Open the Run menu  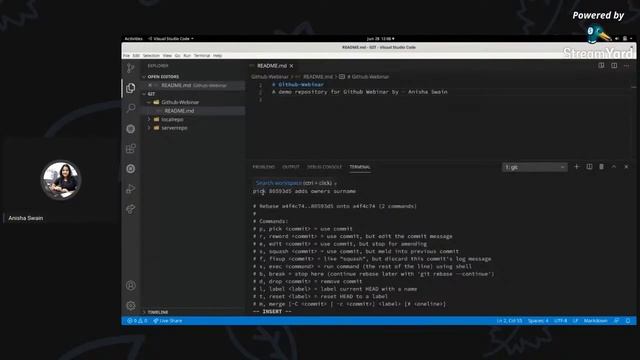click(187, 56)
